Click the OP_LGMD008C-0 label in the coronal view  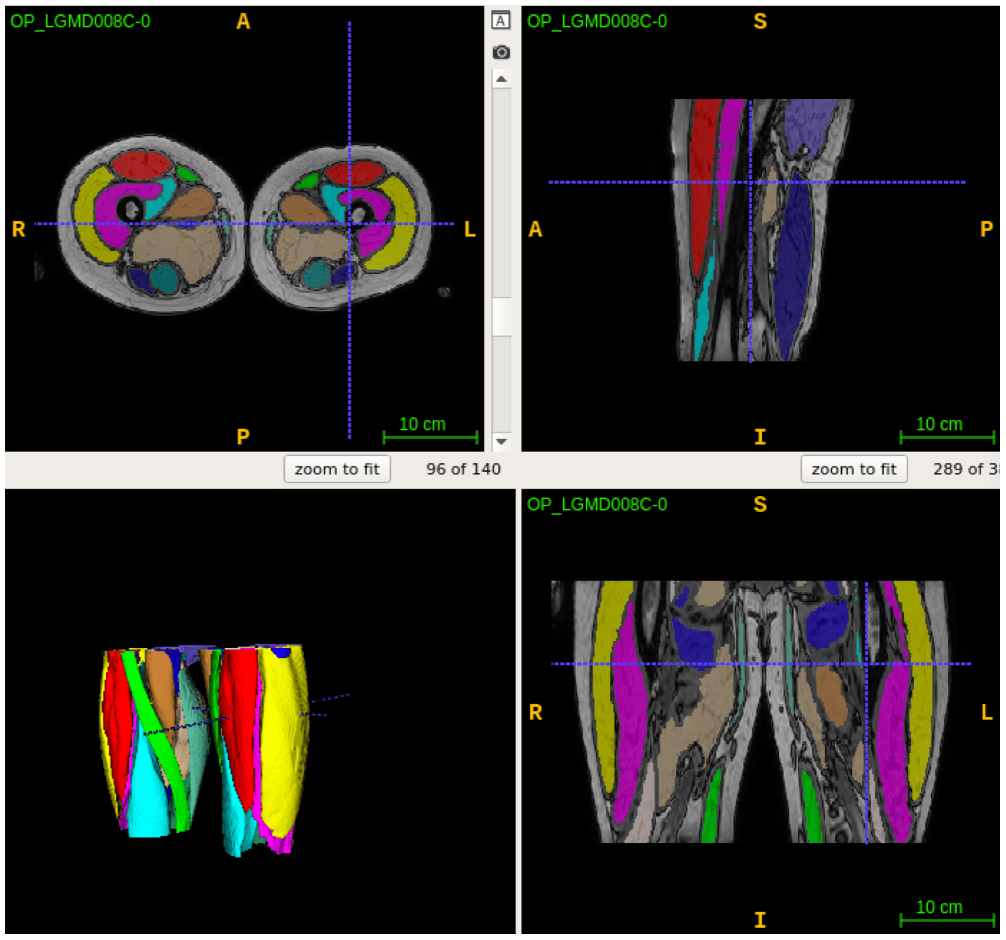pyautogui.click(x=597, y=504)
